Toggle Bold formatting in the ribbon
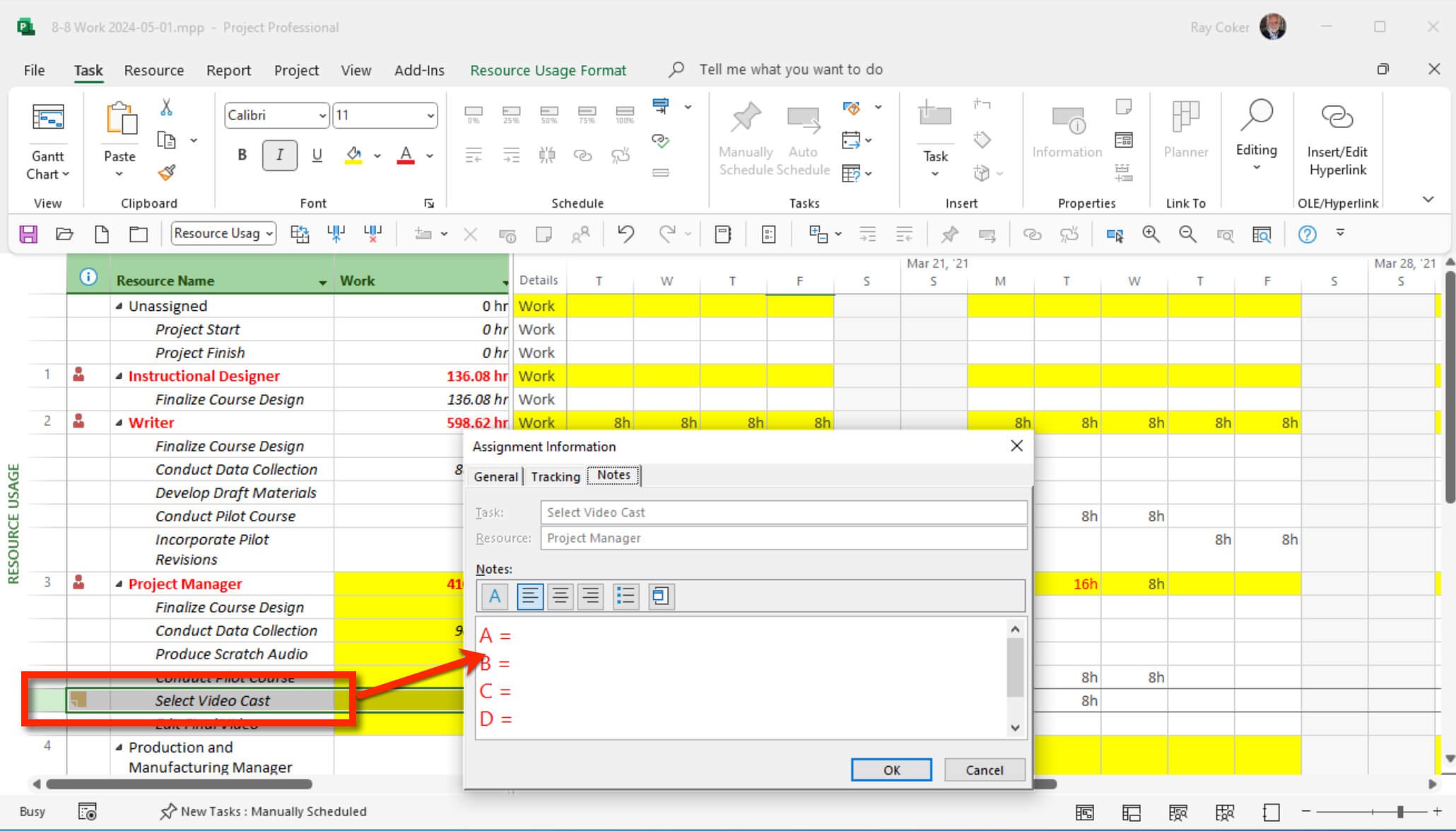1456x831 pixels. pos(242,155)
